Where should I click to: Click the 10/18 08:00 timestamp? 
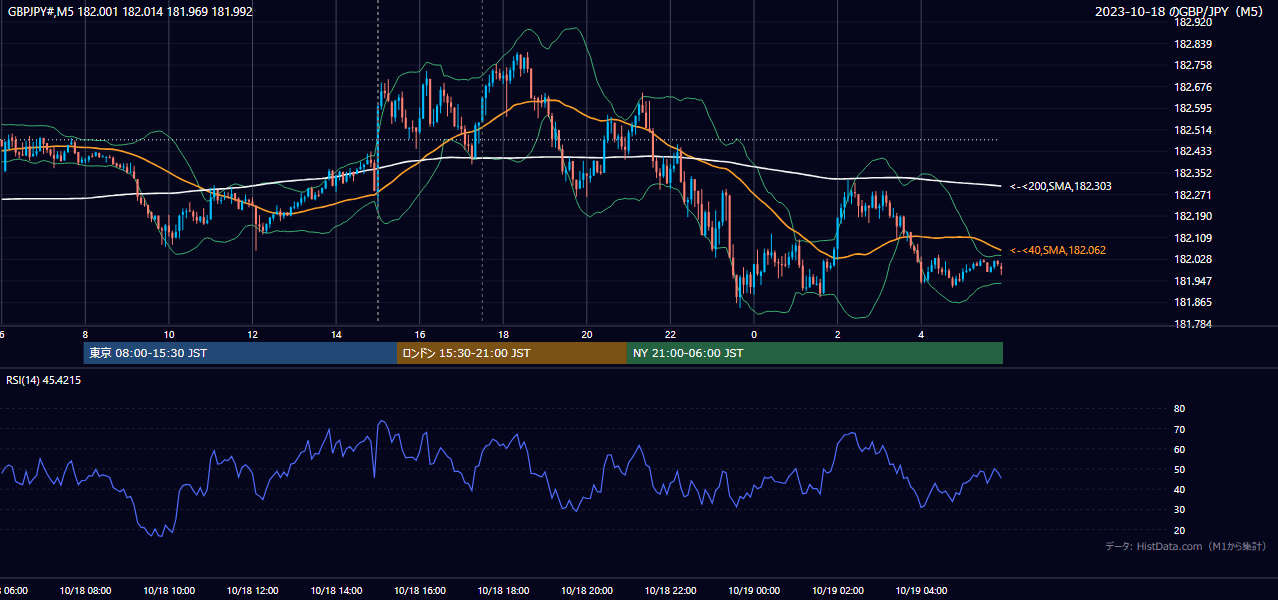click(x=85, y=591)
